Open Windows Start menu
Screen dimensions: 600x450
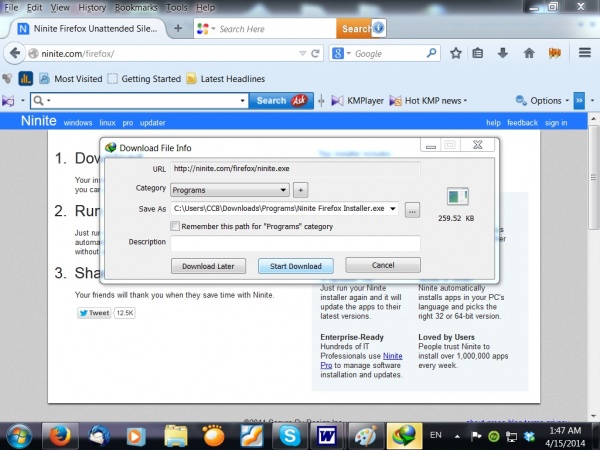click(18, 436)
